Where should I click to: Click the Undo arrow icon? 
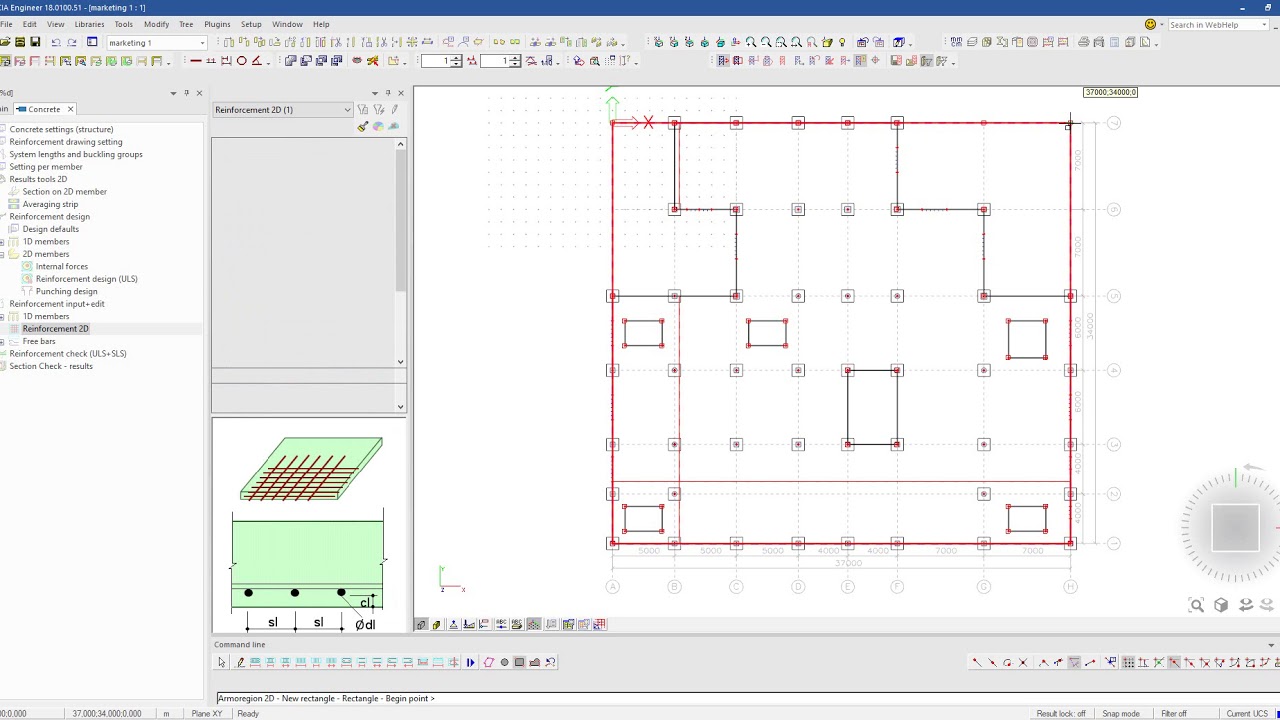pos(56,42)
